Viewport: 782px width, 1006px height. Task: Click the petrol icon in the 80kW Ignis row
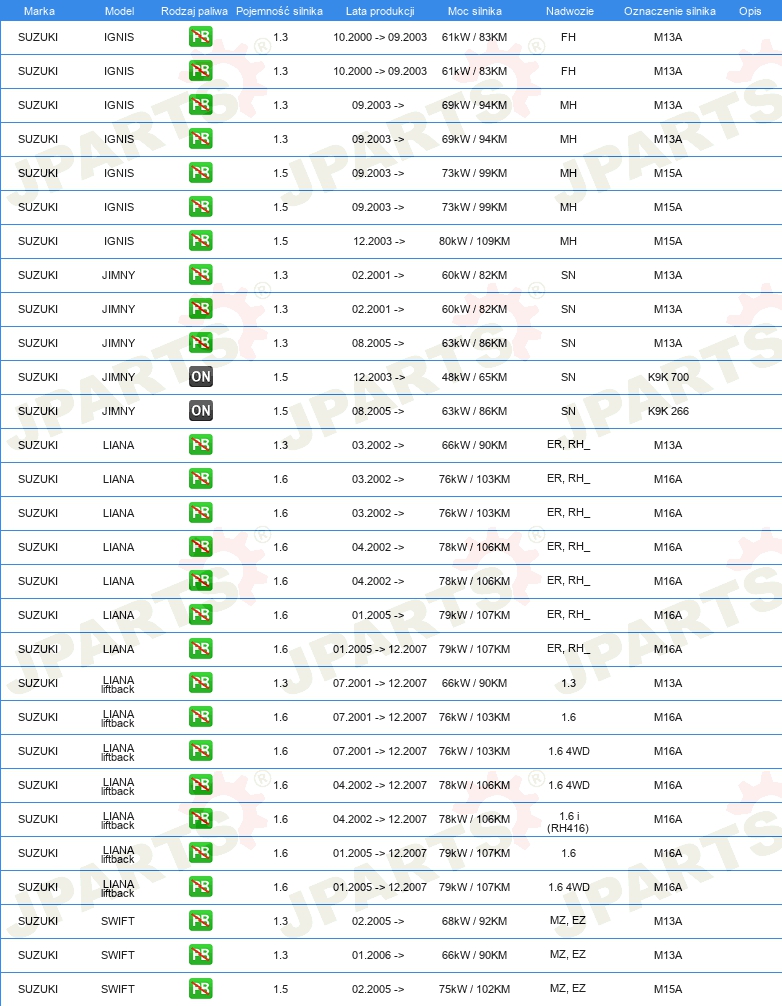(x=201, y=241)
